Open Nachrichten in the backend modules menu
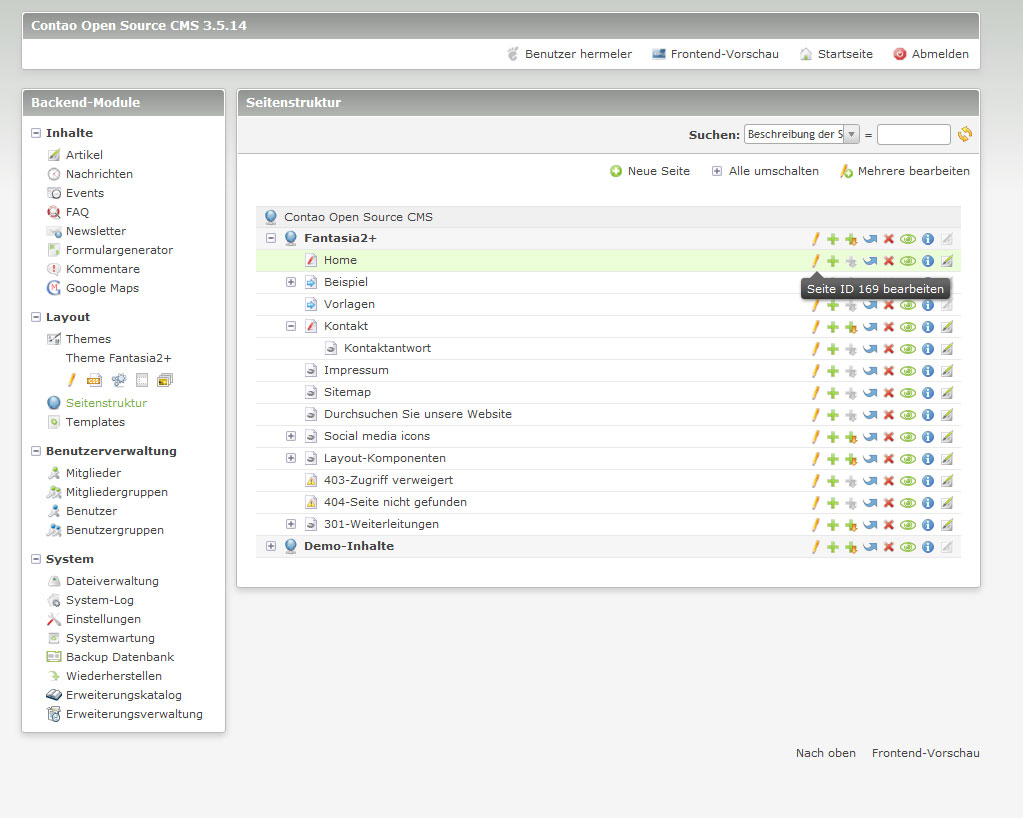This screenshot has height=818, width=1023. point(98,174)
